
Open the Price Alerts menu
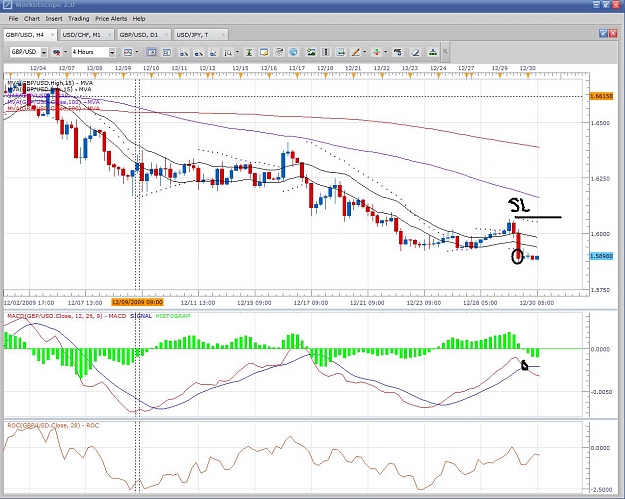click(x=111, y=19)
